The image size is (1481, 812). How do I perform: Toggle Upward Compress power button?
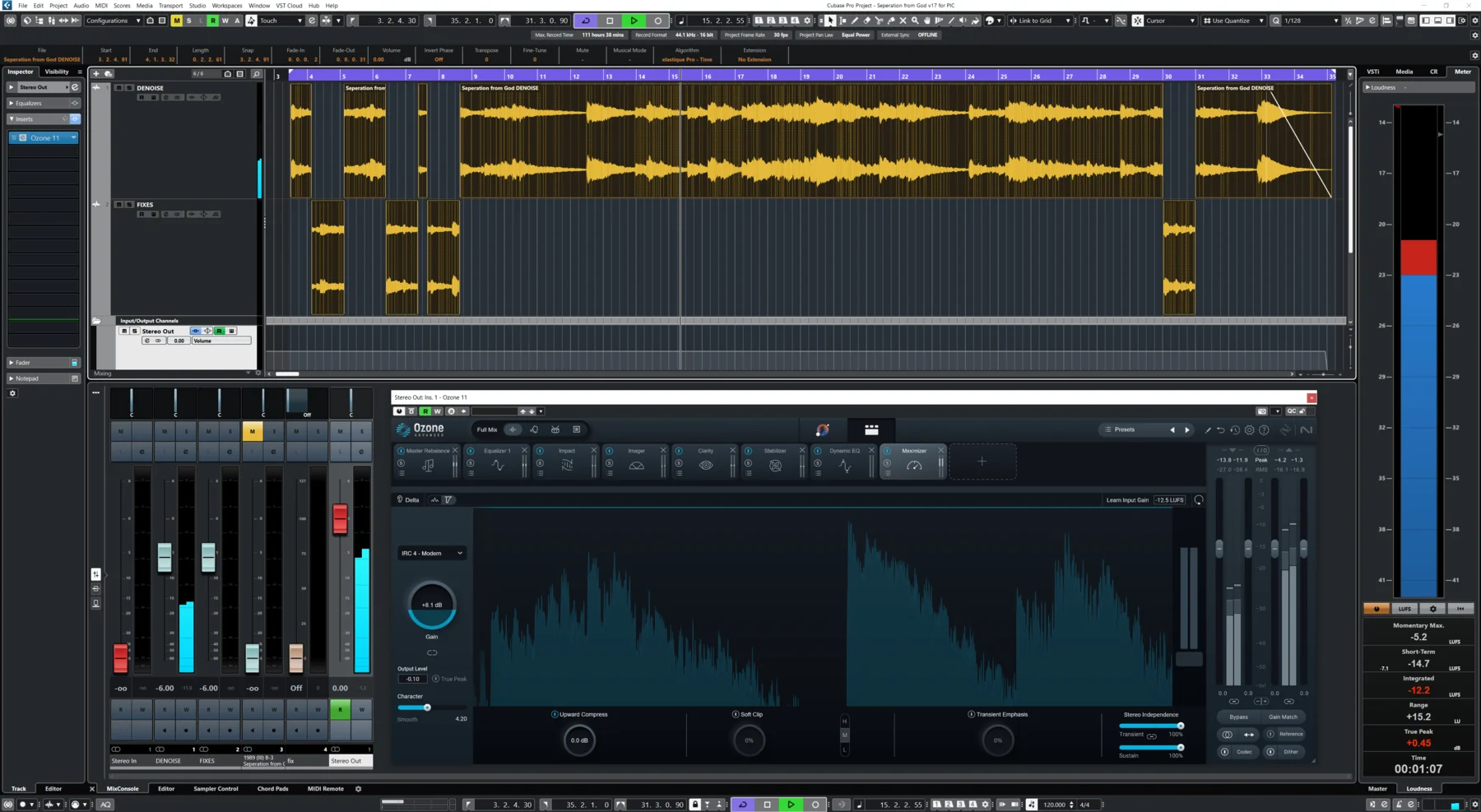pyautogui.click(x=555, y=714)
